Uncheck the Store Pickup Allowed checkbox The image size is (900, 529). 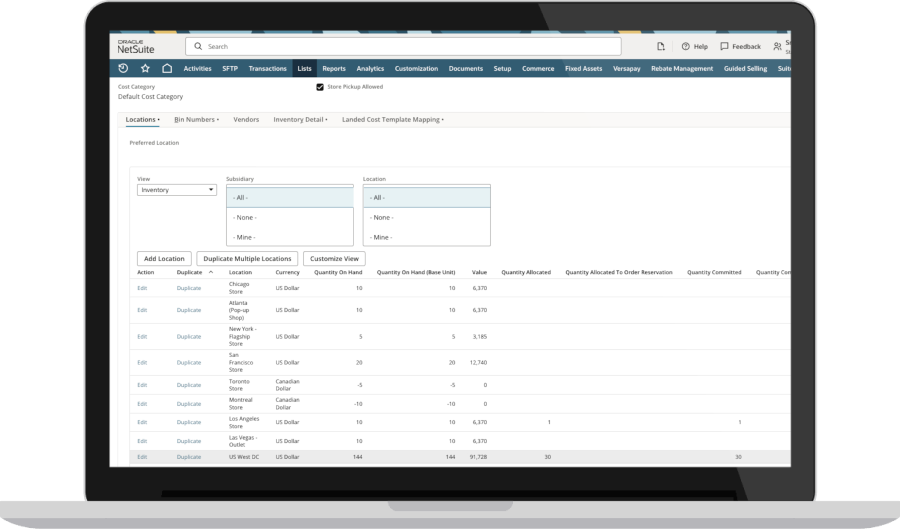click(x=320, y=87)
